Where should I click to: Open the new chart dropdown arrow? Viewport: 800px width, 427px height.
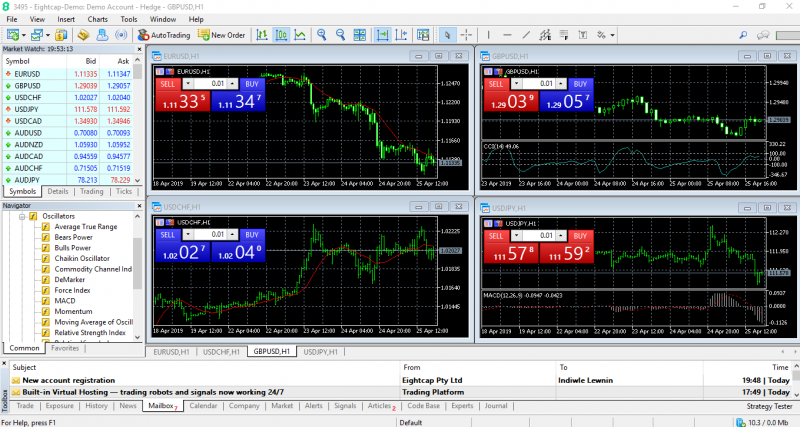point(23,35)
